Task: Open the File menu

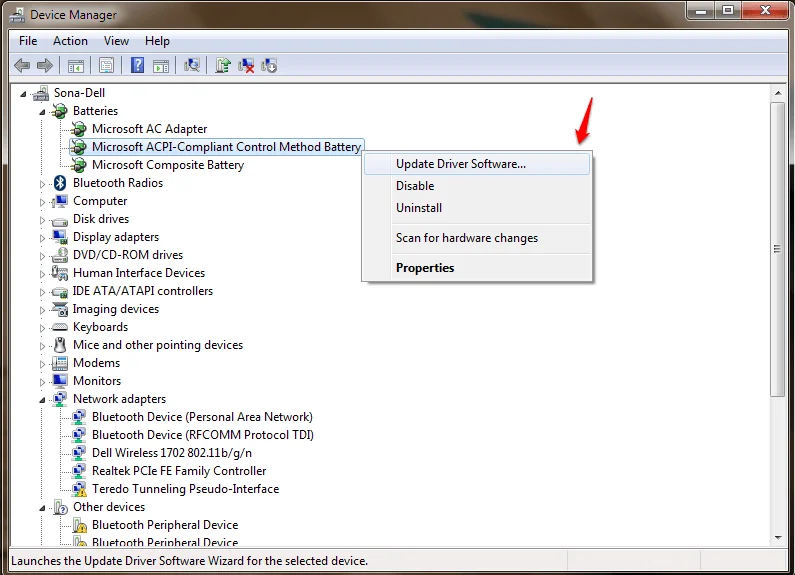Action: (x=28, y=41)
